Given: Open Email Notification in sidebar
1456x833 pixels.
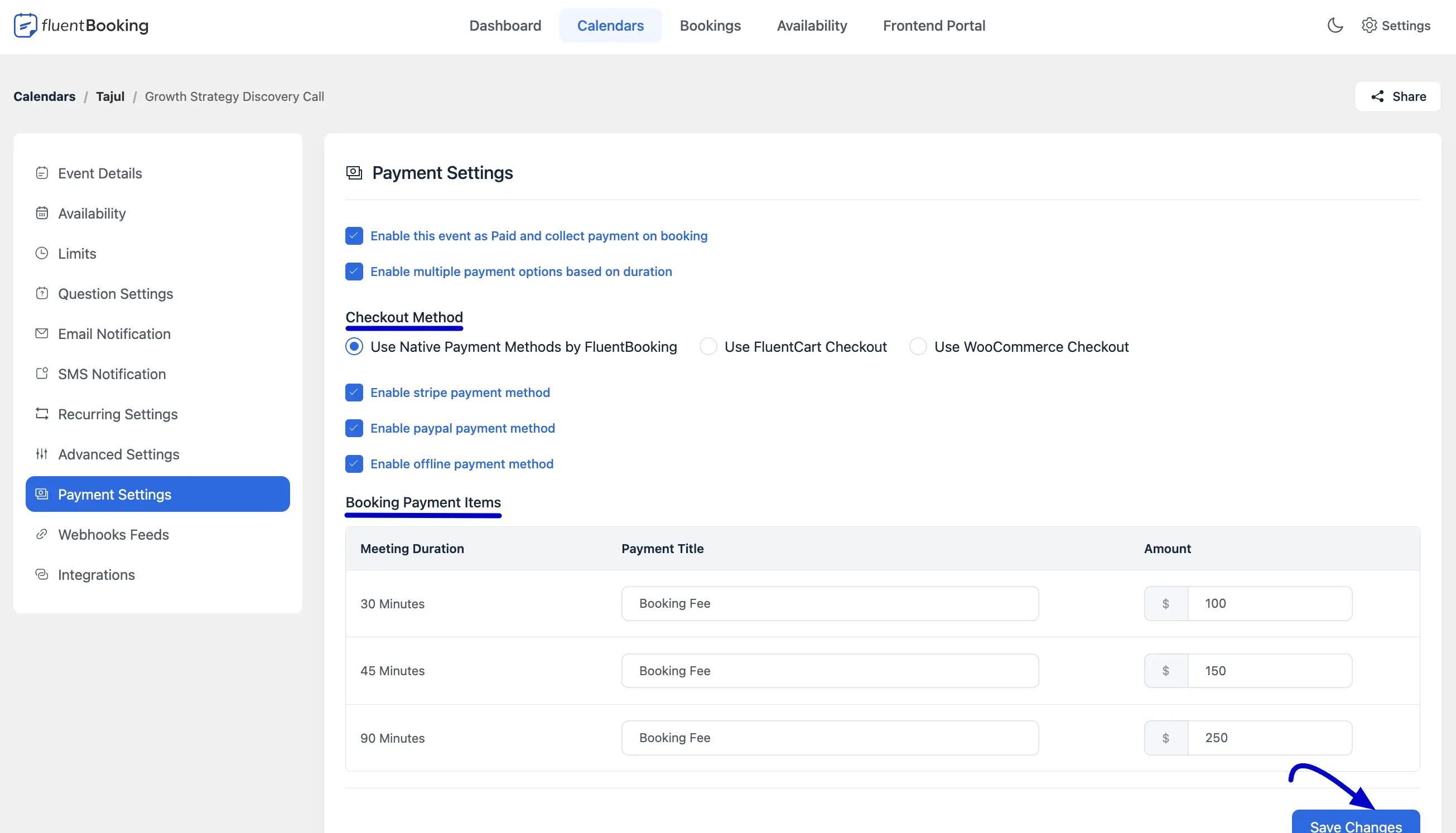Looking at the screenshot, I should [x=157, y=333].
